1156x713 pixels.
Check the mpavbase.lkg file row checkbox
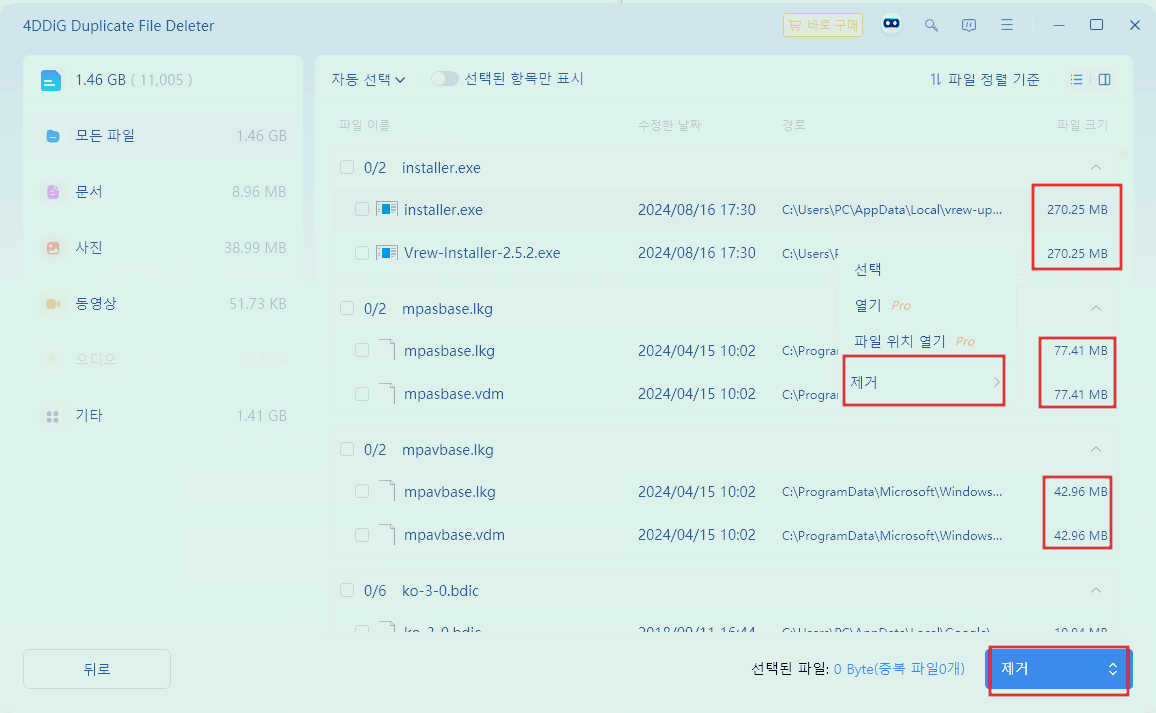[x=362, y=491]
